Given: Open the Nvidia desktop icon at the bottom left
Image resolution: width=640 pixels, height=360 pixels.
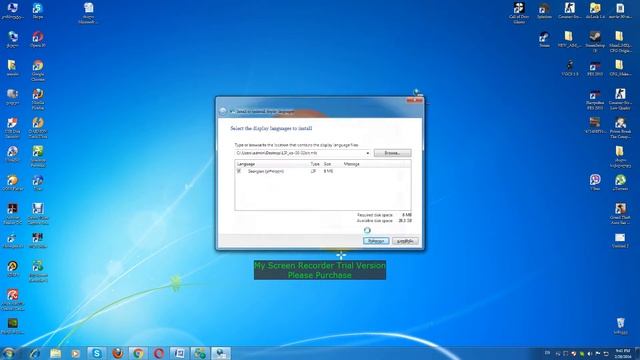Looking at the screenshot, I should pos(13,326).
